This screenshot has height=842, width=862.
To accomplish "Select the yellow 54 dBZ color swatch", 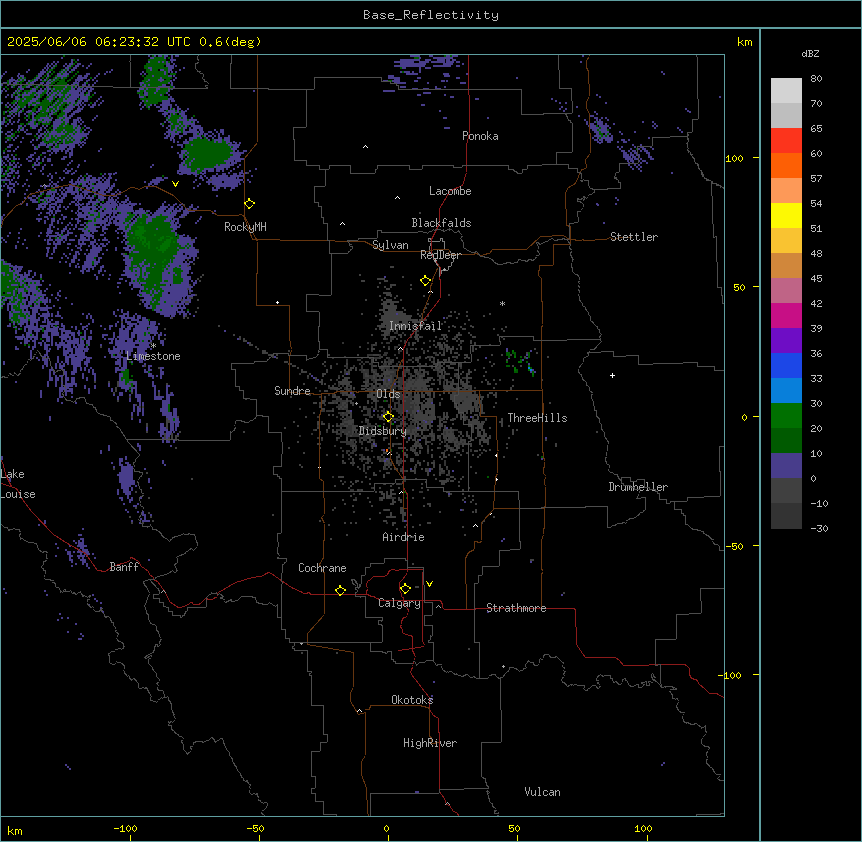I will pos(786,215).
